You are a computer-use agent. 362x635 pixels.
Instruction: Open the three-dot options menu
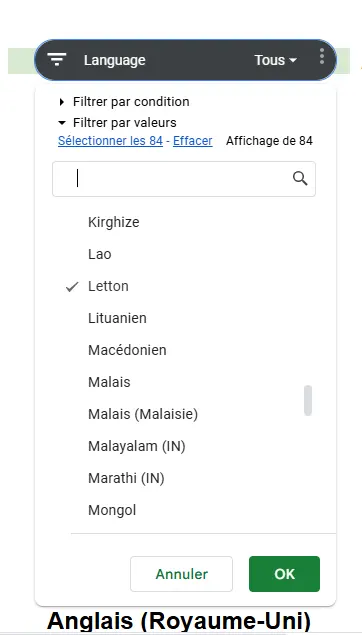pos(322,56)
